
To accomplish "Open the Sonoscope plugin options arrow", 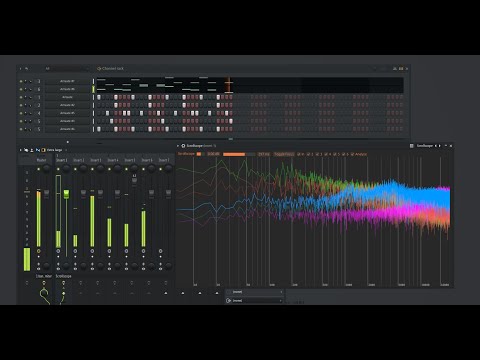I will (x=178, y=146).
